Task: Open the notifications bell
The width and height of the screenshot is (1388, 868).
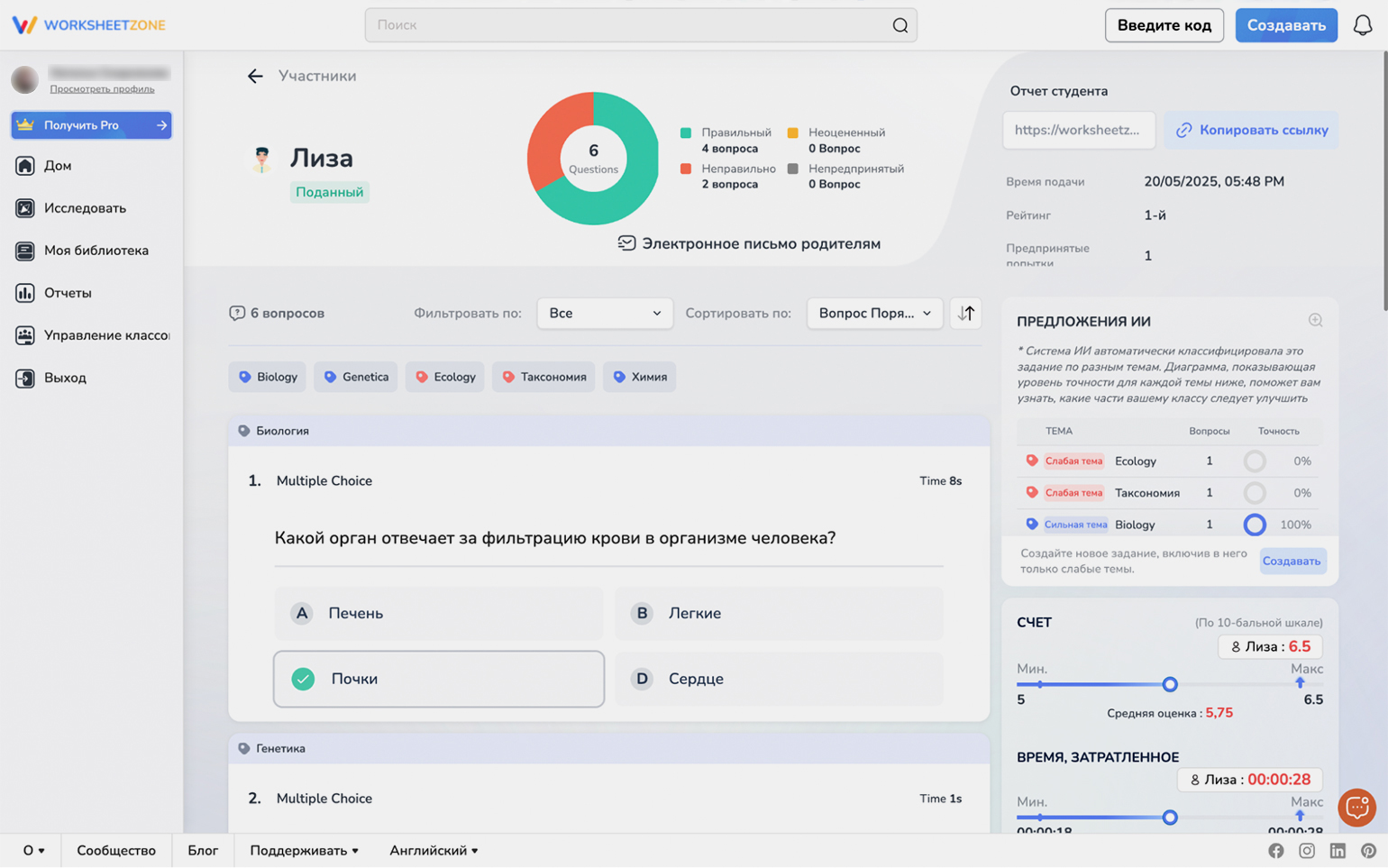Action: point(1362,25)
